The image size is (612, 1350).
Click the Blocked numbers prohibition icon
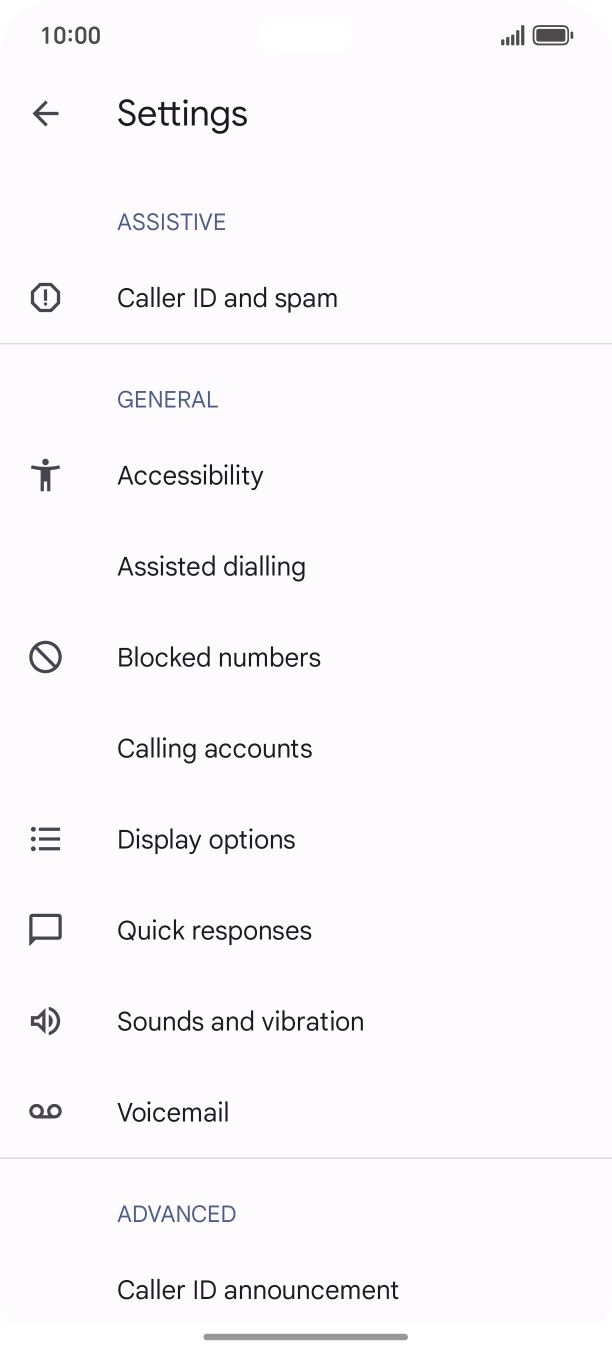click(45, 657)
